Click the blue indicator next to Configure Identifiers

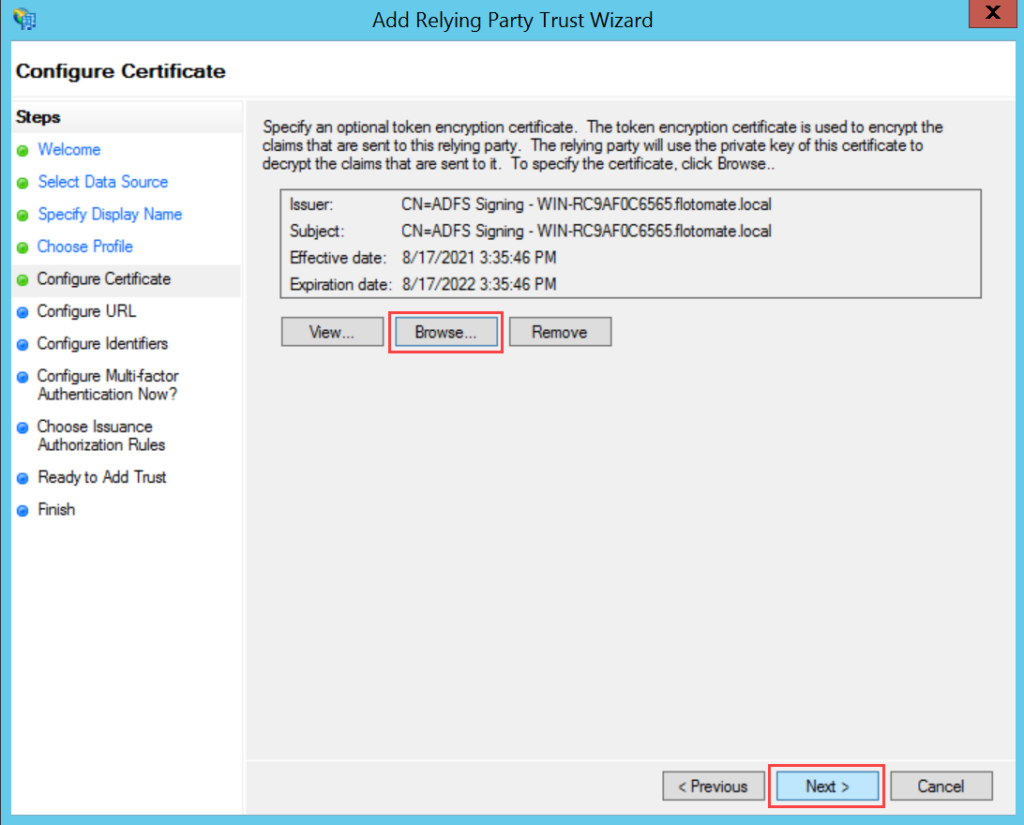(x=23, y=343)
